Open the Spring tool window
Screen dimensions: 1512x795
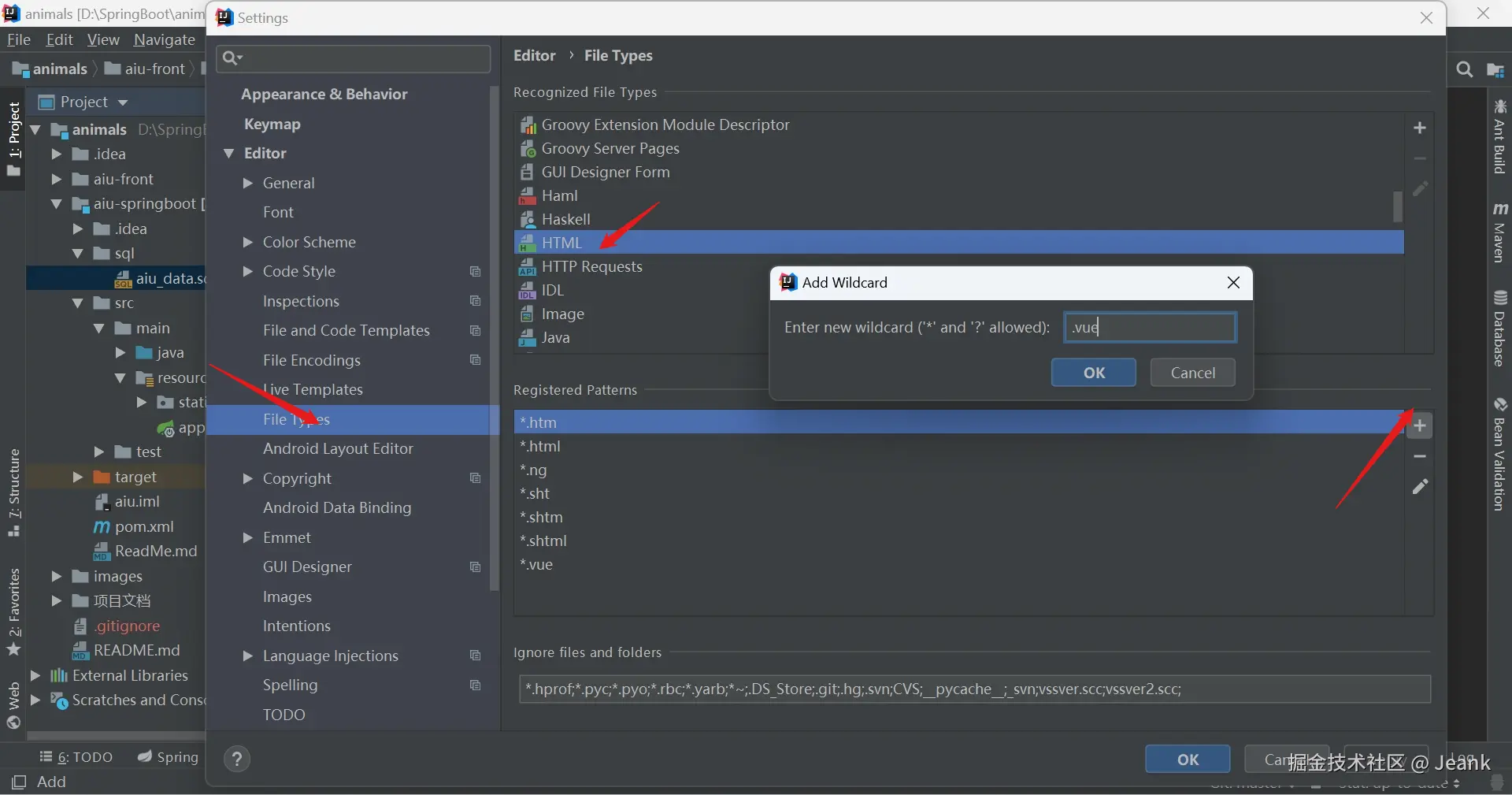coord(168,757)
